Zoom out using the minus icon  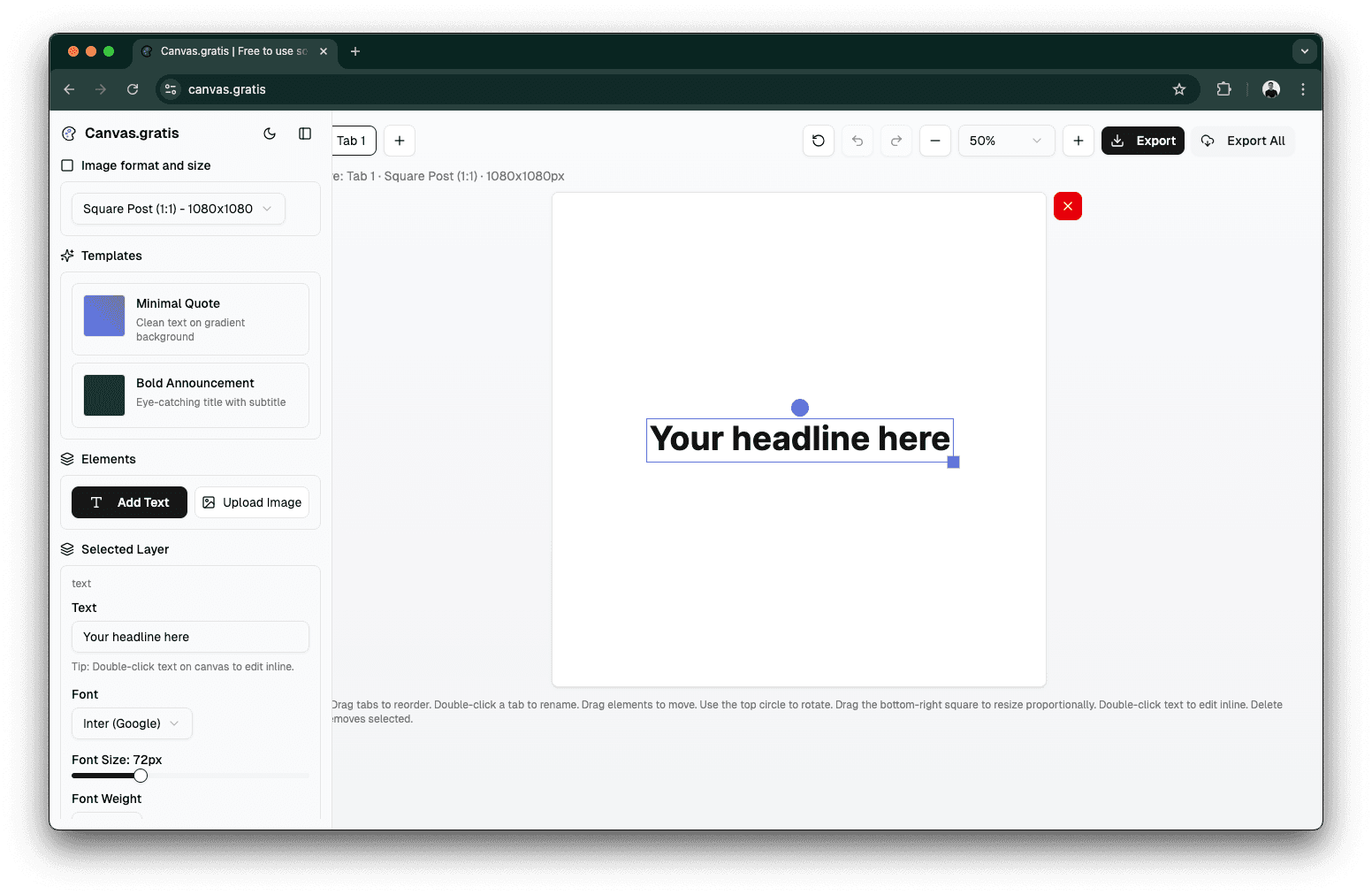(935, 141)
